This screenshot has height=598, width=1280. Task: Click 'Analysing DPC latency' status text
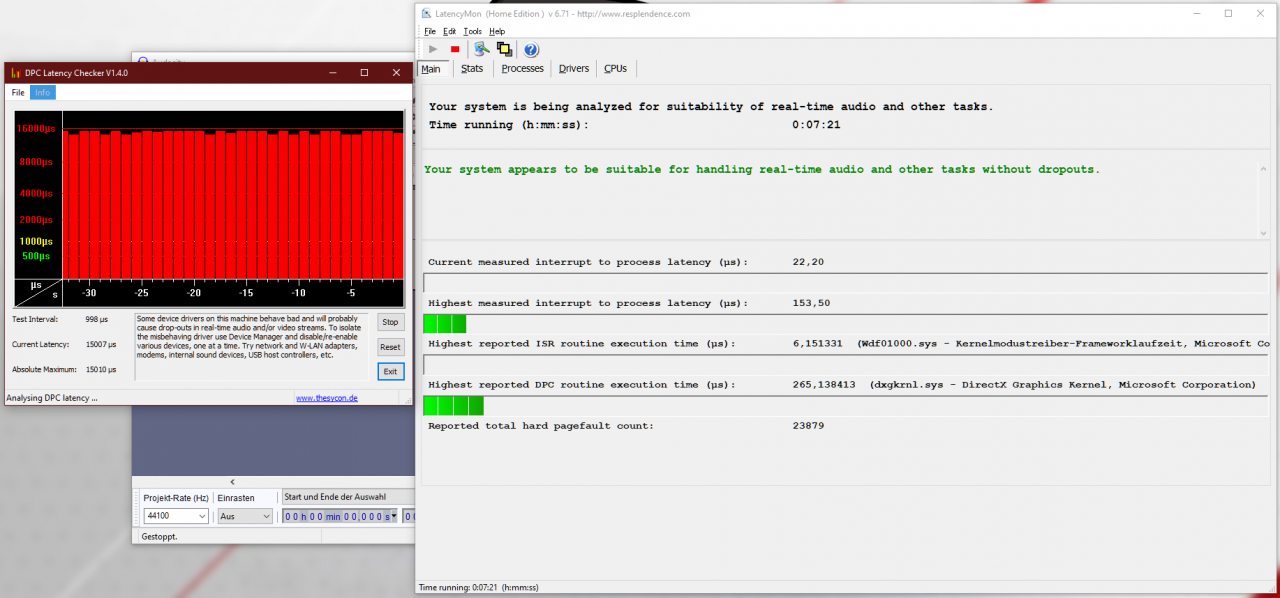tap(52, 398)
